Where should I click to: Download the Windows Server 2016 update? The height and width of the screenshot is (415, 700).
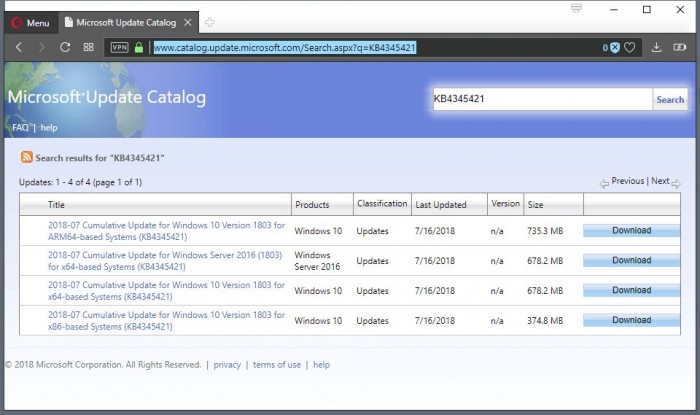click(631, 261)
